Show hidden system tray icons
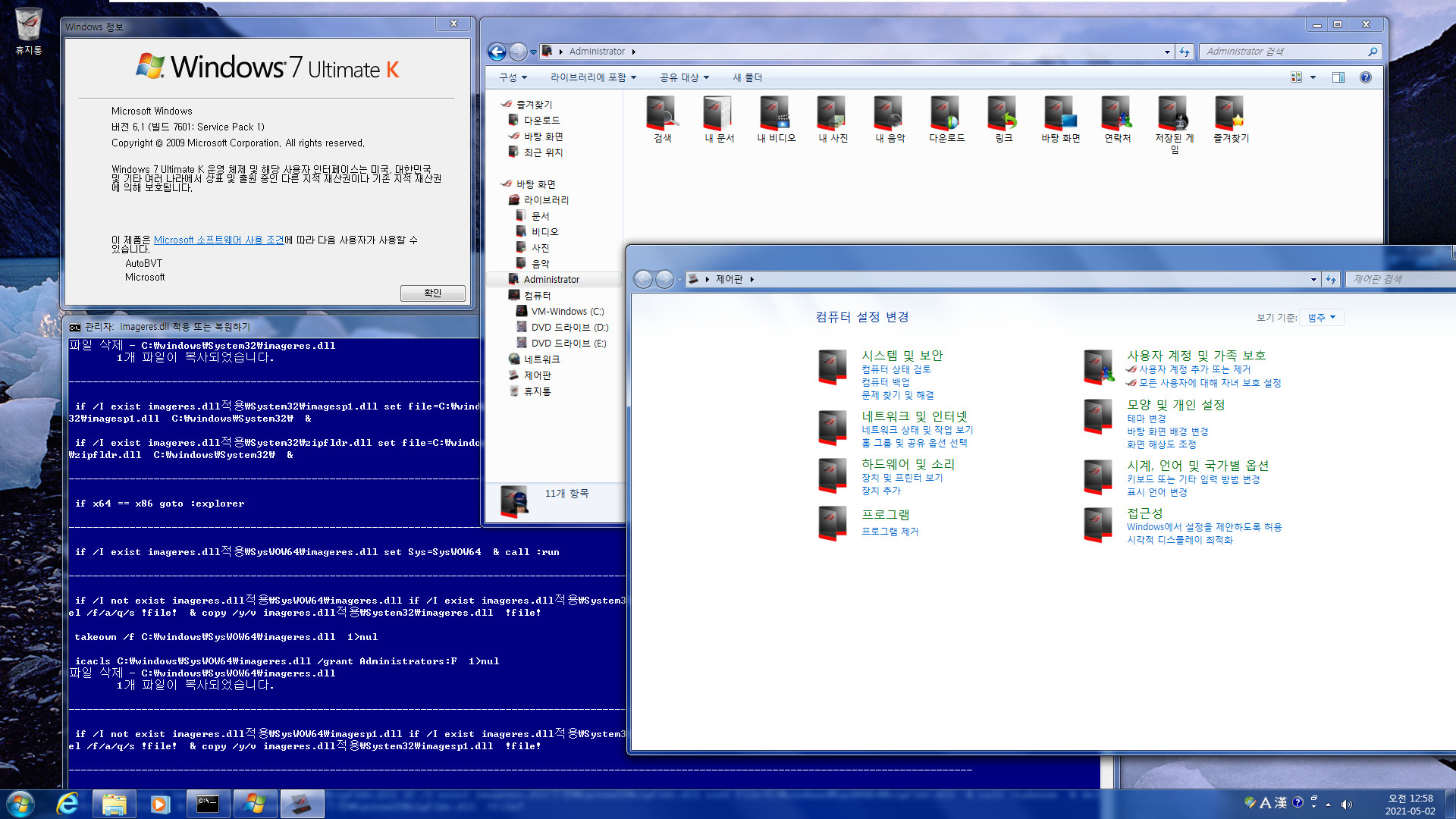Viewport: 1456px width, 819px height. (x=1328, y=805)
